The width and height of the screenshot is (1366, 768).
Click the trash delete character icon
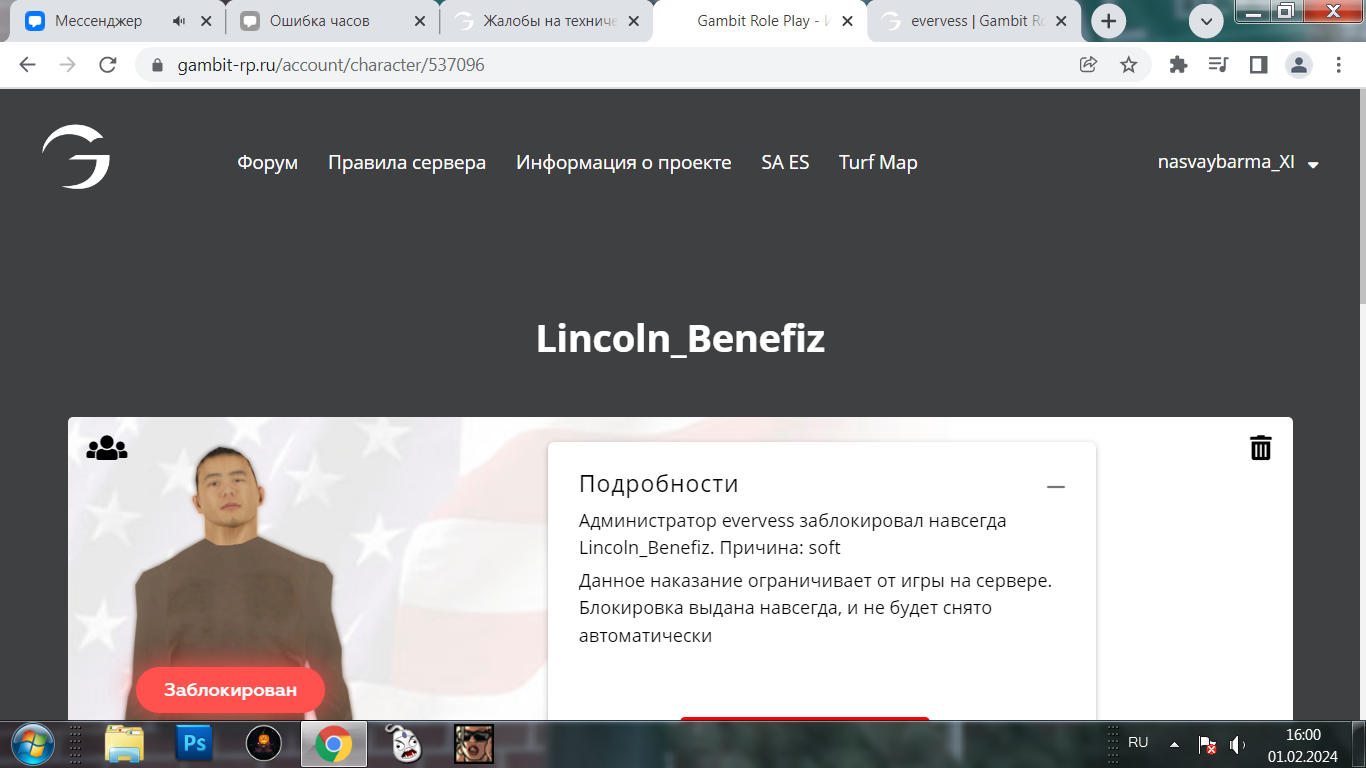(1260, 448)
